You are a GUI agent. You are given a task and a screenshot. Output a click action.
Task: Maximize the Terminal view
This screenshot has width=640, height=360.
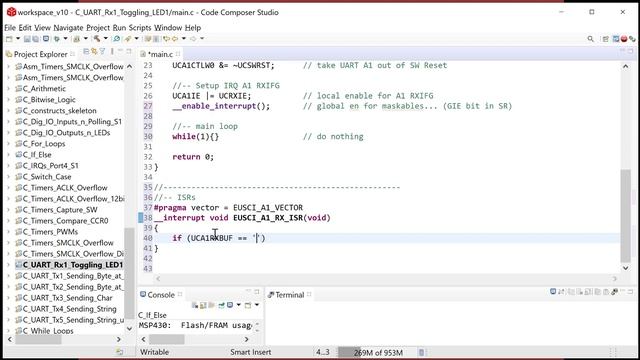[631, 291]
